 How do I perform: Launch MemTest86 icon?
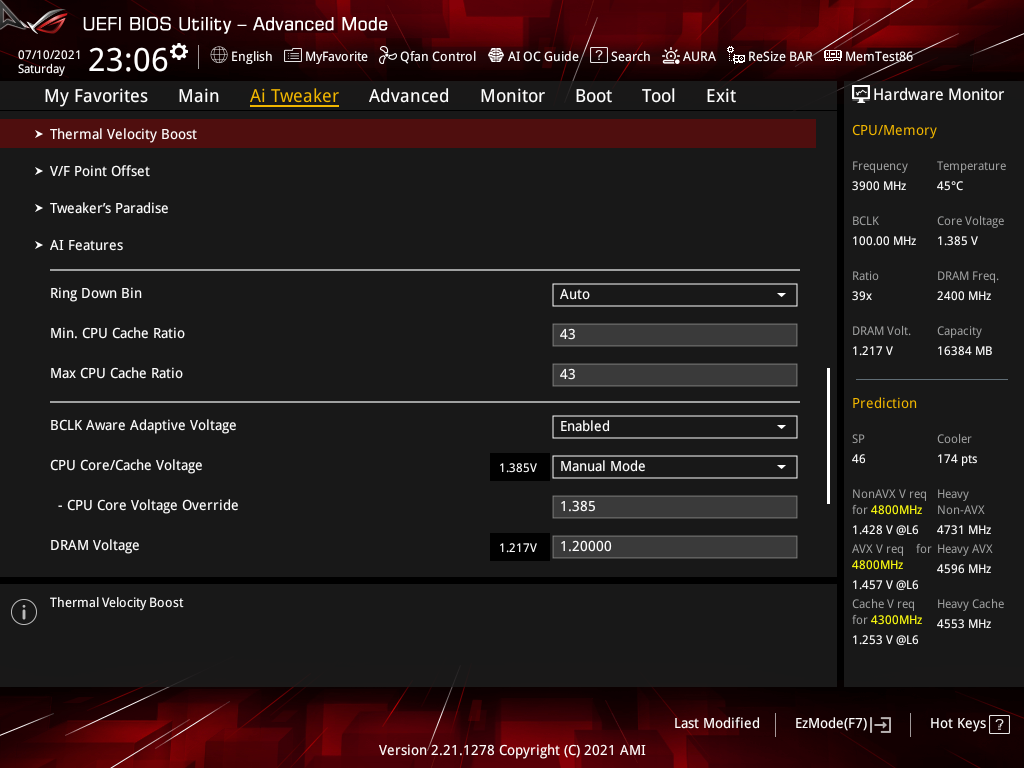(x=833, y=56)
